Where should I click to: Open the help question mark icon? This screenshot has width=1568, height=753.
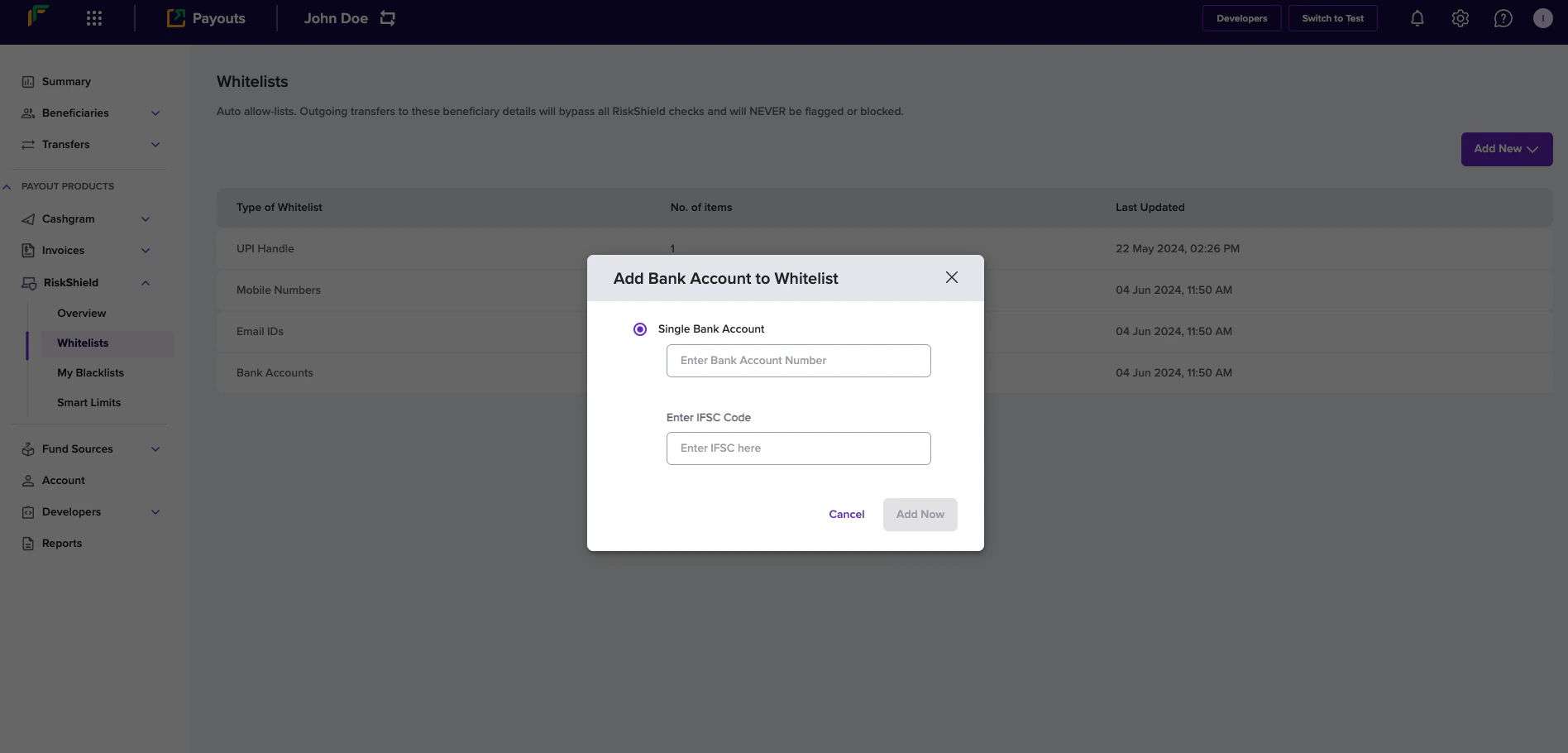[1503, 18]
